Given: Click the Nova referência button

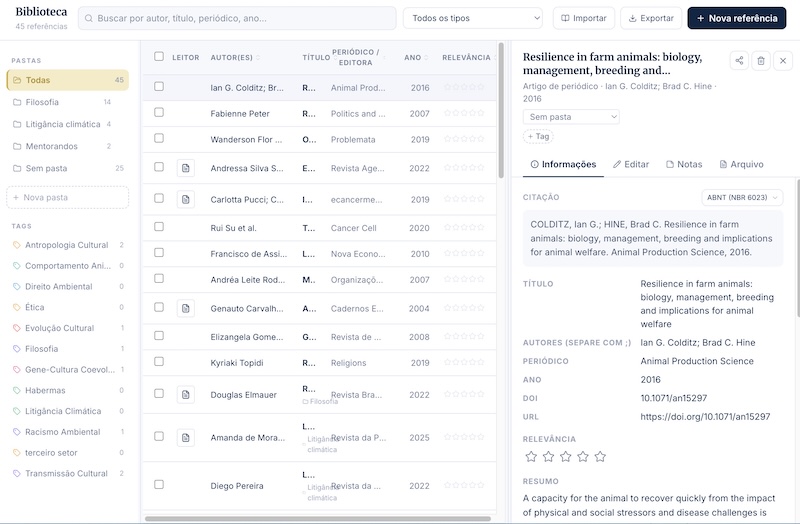Looking at the screenshot, I should pyautogui.click(x=737, y=18).
